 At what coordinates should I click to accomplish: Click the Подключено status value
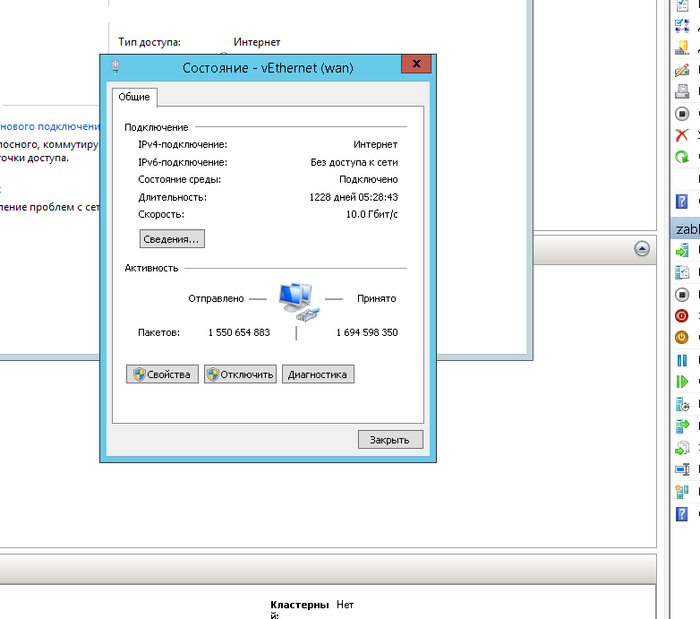[x=368, y=179]
